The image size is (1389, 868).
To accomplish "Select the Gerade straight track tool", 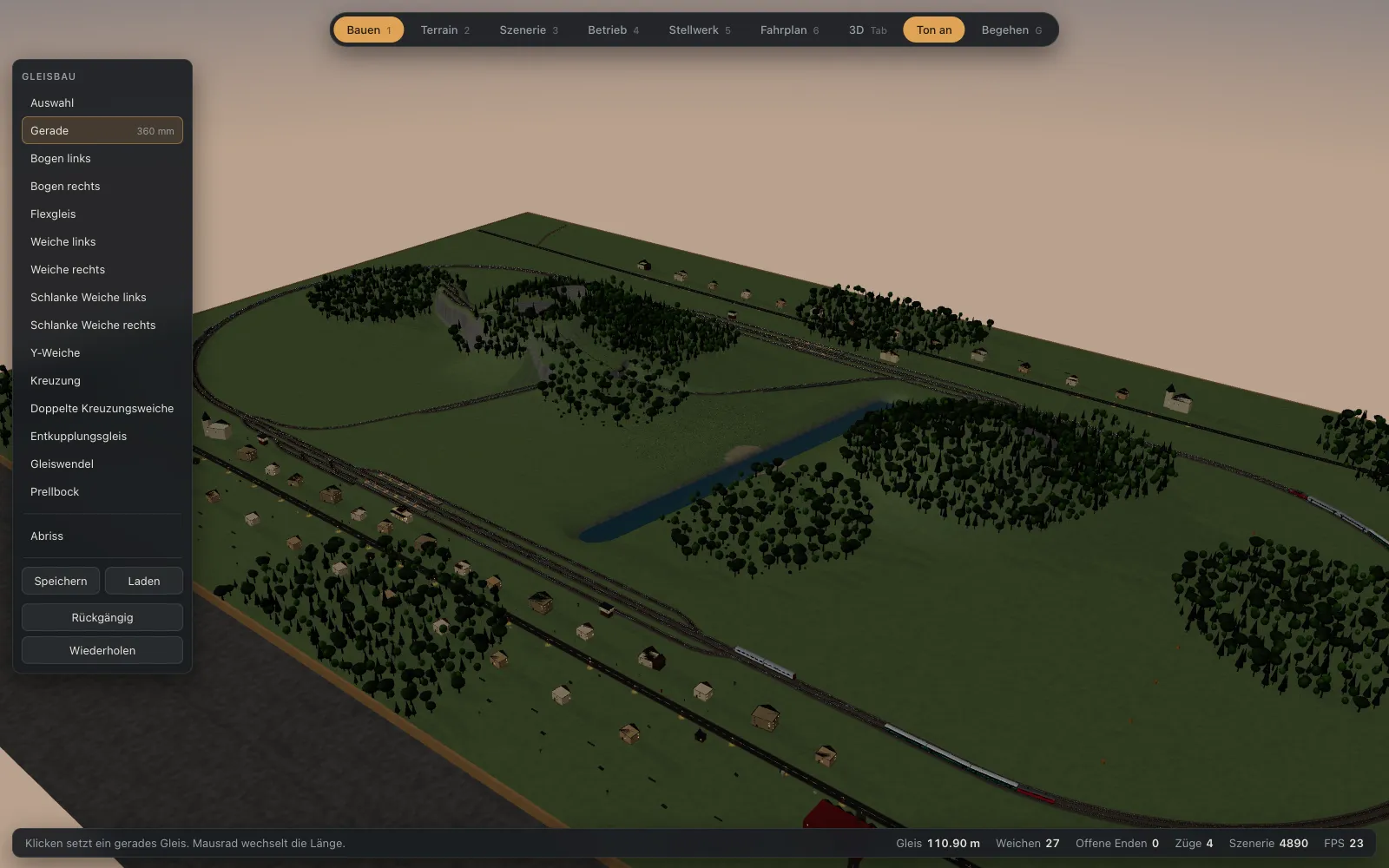I will (x=102, y=130).
